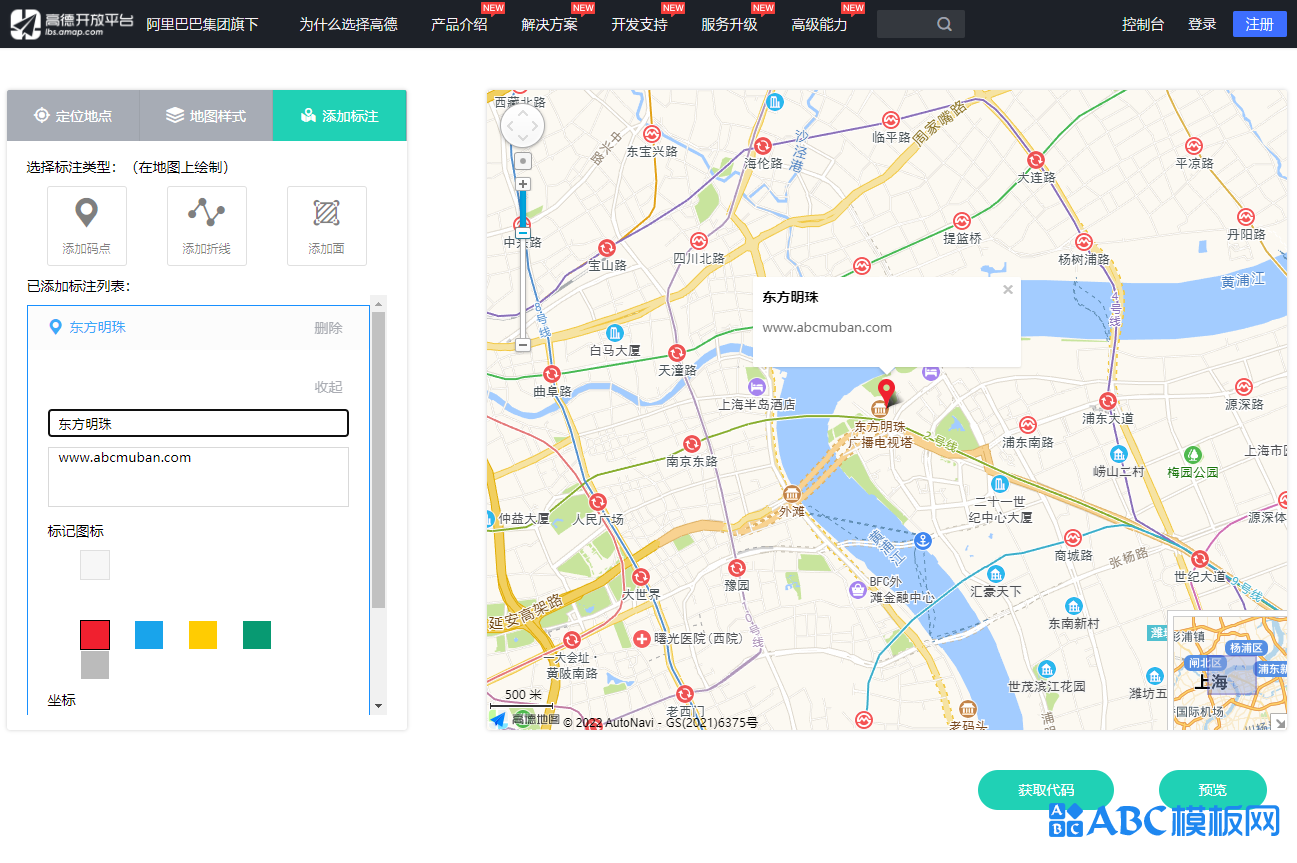Click the 预览 preview button
The width and height of the screenshot is (1297, 863).
[x=1213, y=790]
